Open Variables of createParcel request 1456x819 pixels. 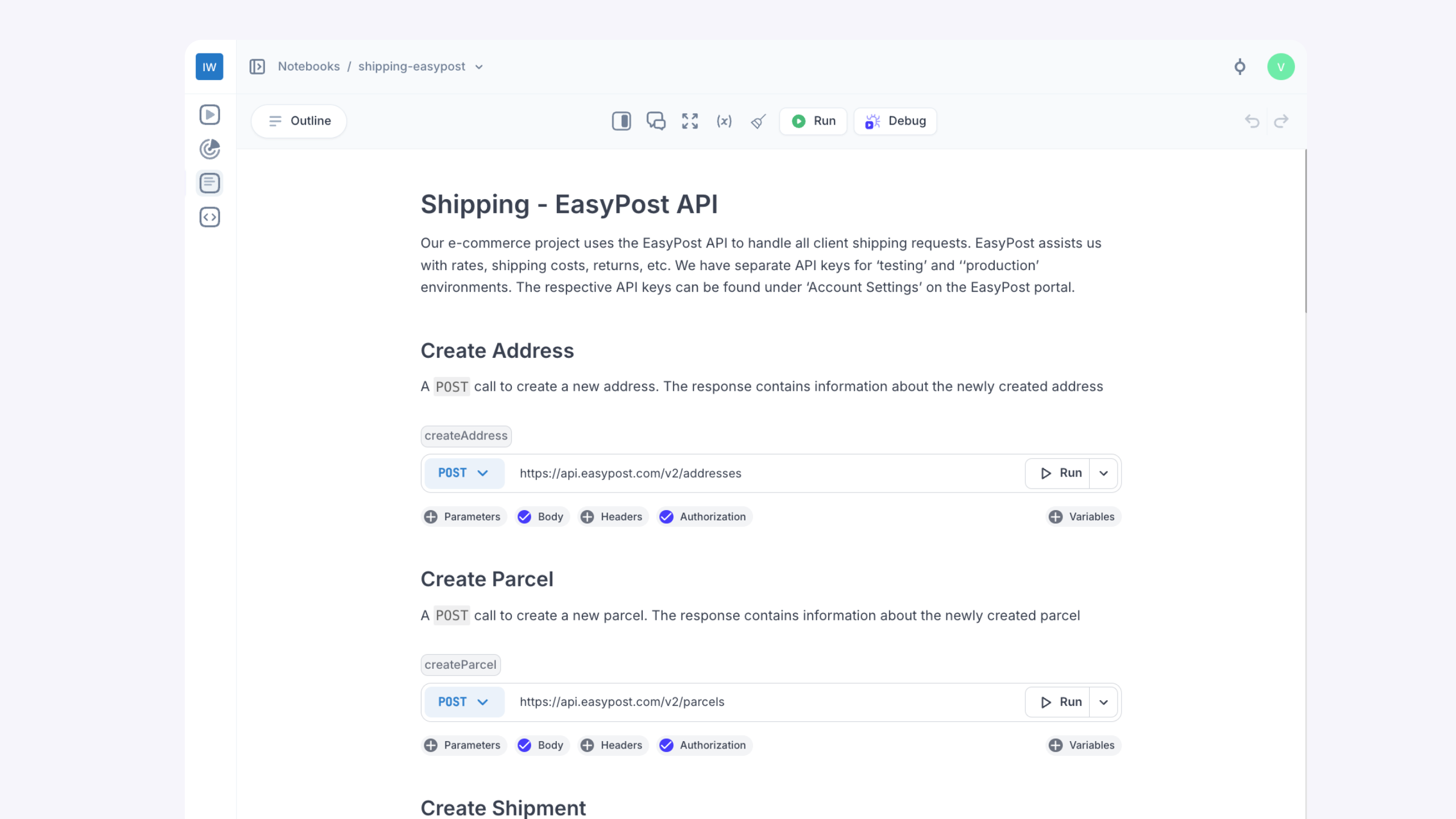tap(1083, 745)
